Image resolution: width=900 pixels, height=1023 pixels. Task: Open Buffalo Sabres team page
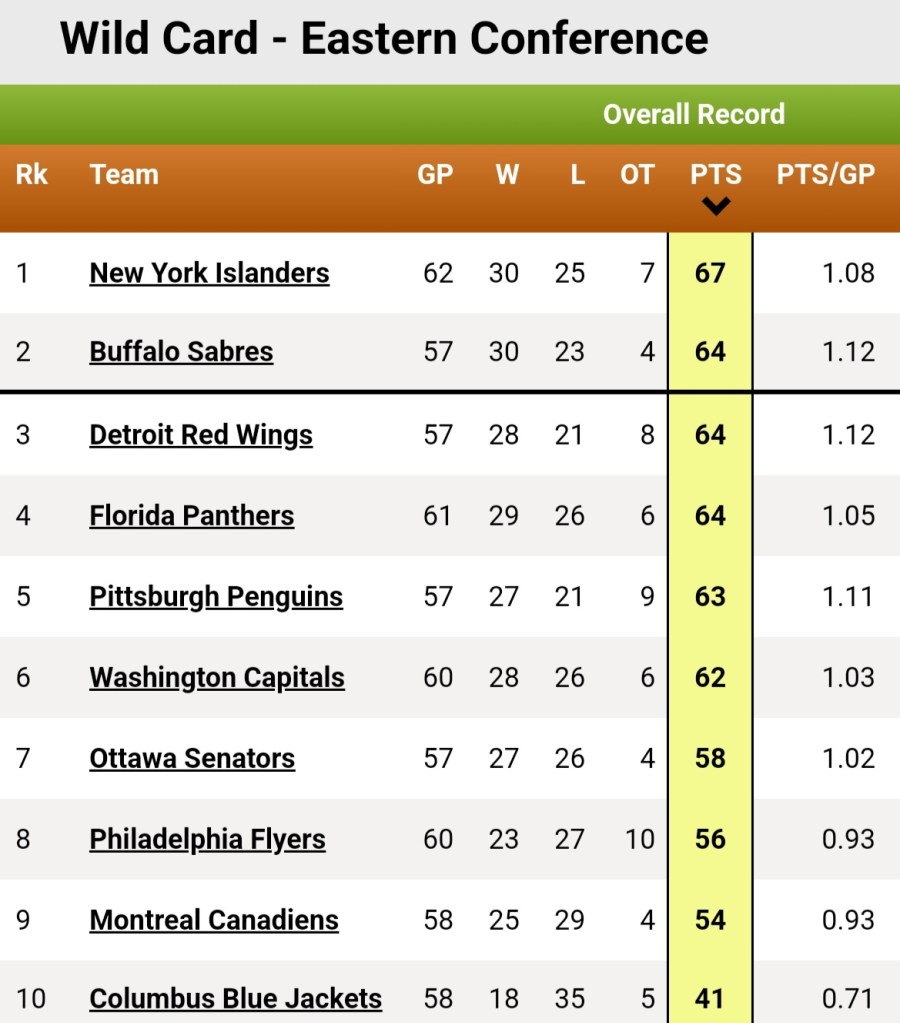click(x=181, y=352)
